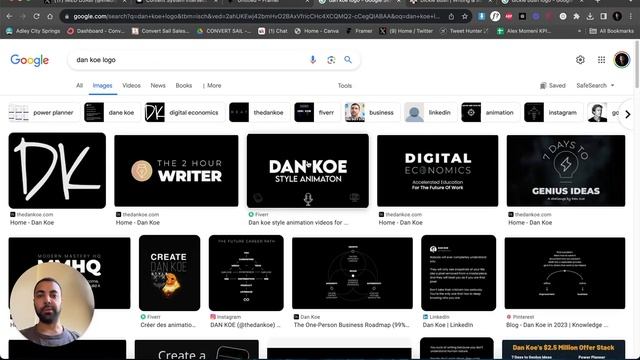Click the address bar URL
The image size is (640, 360).
point(256,16)
